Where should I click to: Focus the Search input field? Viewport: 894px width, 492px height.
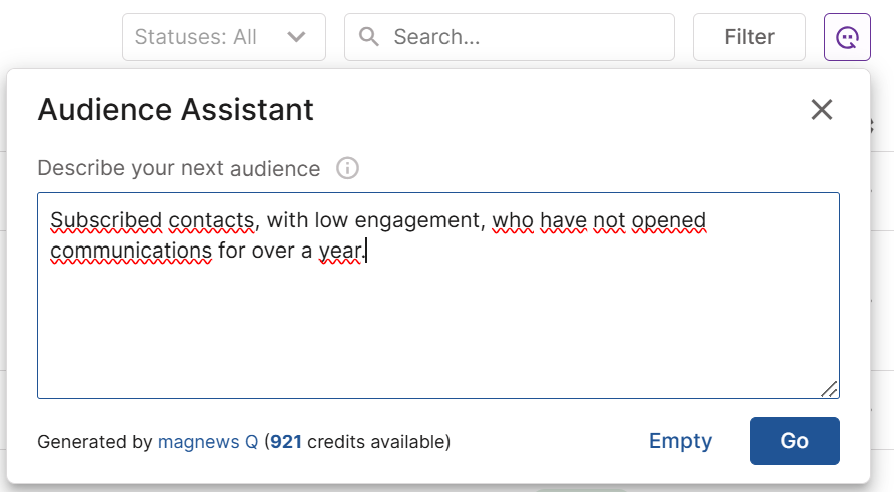coord(520,37)
